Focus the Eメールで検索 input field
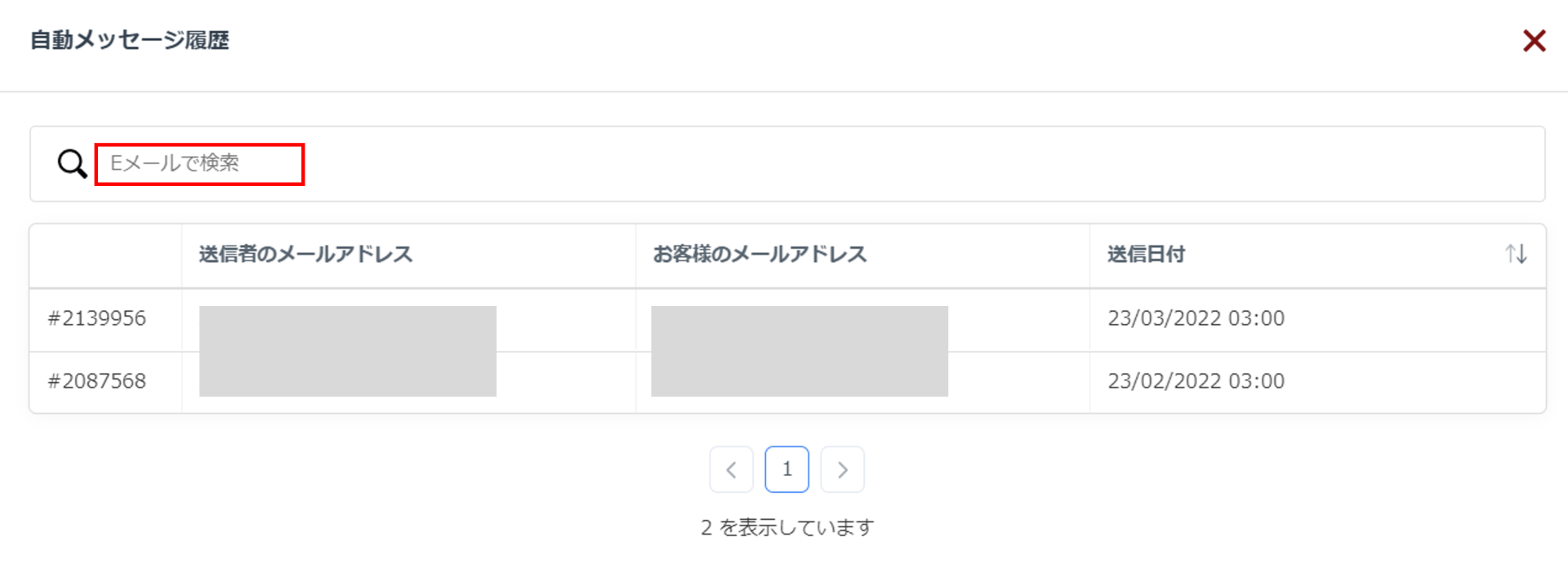The height and width of the screenshot is (568, 1568). (200, 164)
